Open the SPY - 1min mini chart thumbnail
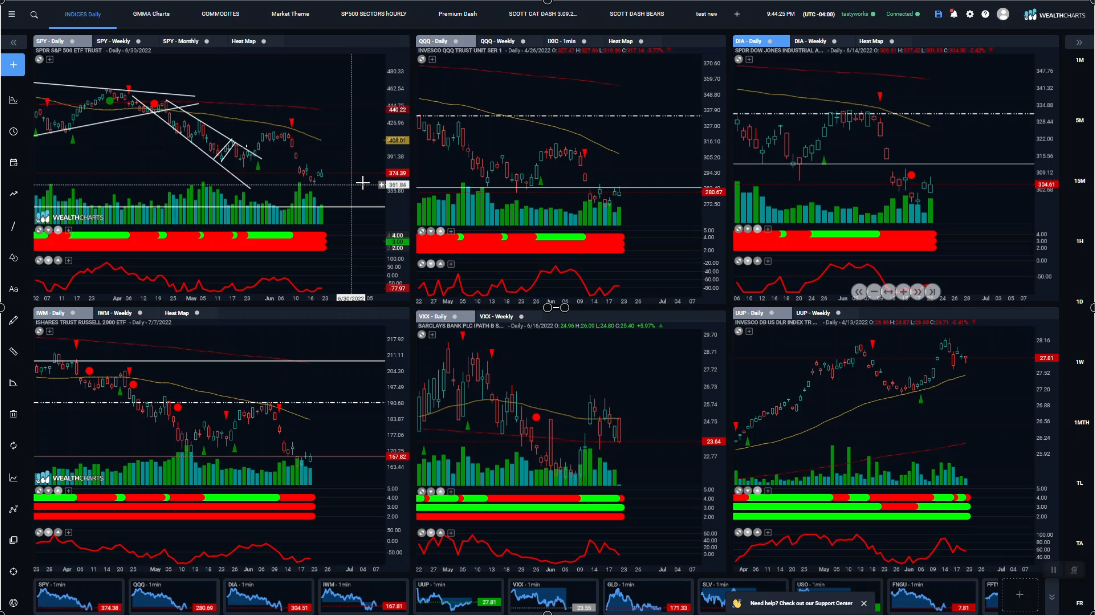Viewport: 1095px width, 615px height. point(78,595)
